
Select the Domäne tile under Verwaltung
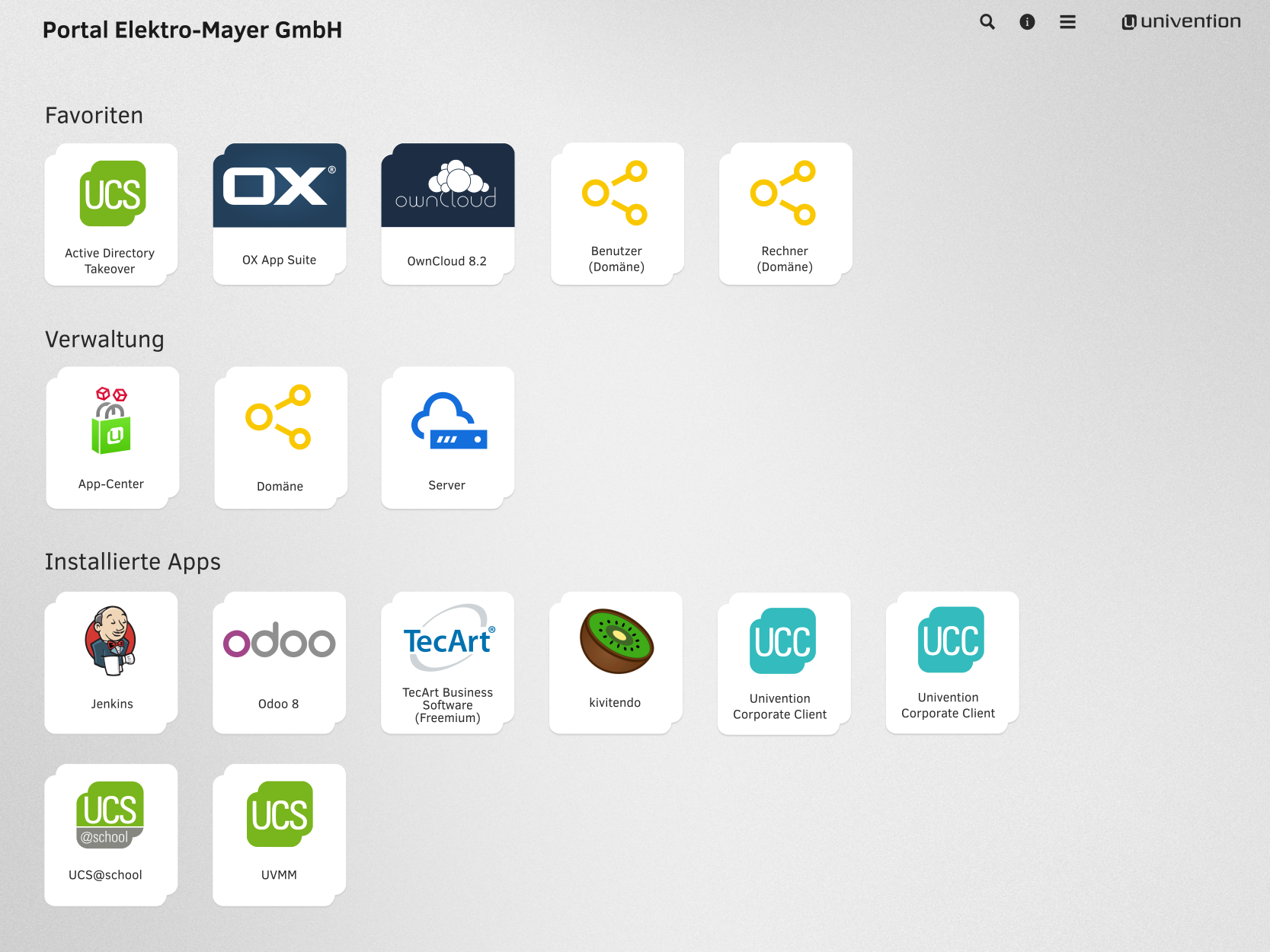pos(280,437)
